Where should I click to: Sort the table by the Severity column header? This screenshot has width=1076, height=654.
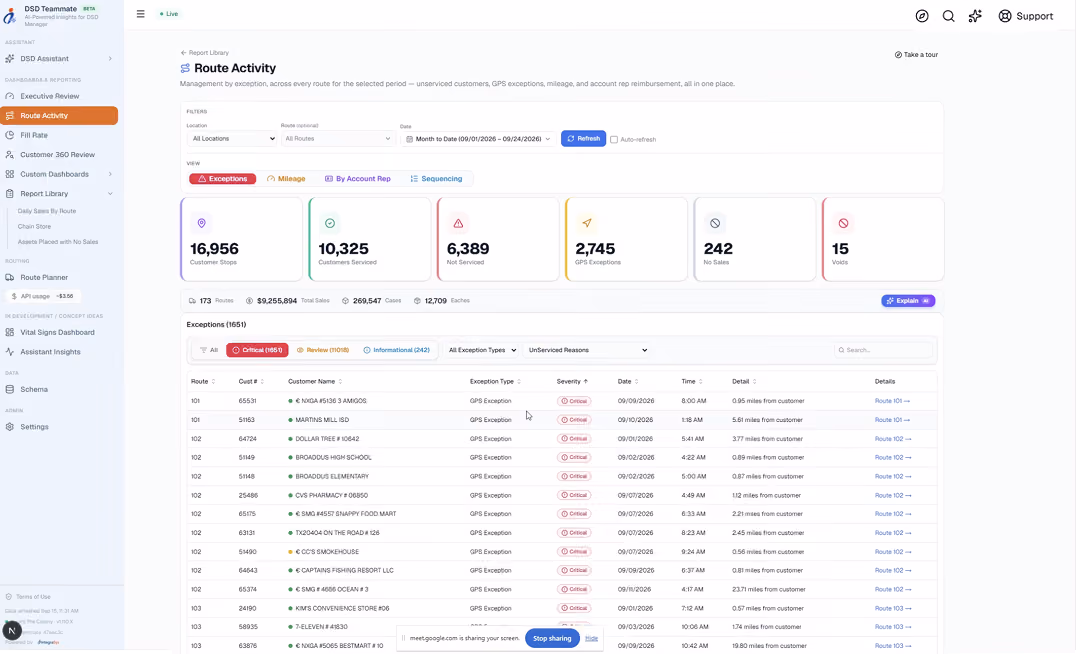point(572,382)
